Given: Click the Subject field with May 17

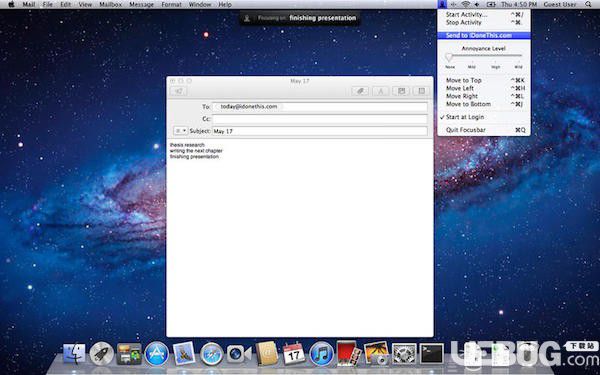Looking at the screenshot, I should (x=320, y=131).
